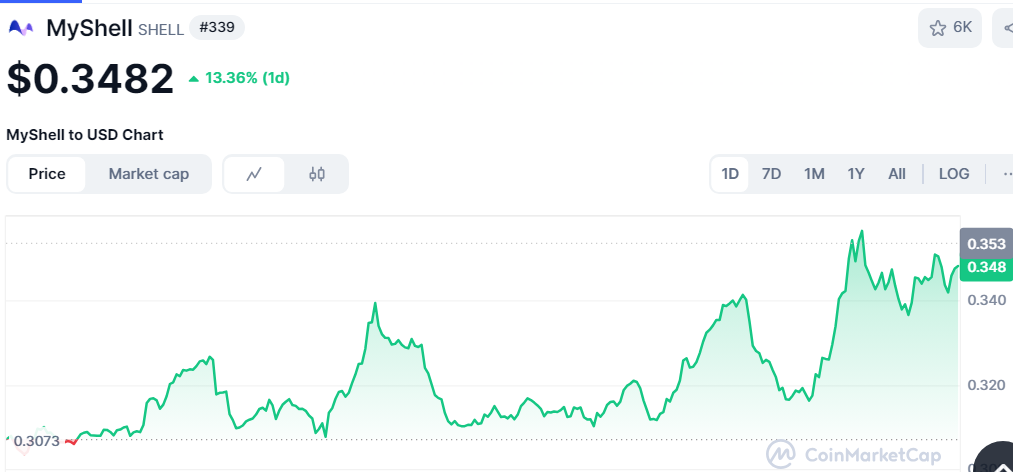This screenshot has width=1013, height=472.
Task: Switch to the candlestick chart view
Action: [x=317, y=174]
